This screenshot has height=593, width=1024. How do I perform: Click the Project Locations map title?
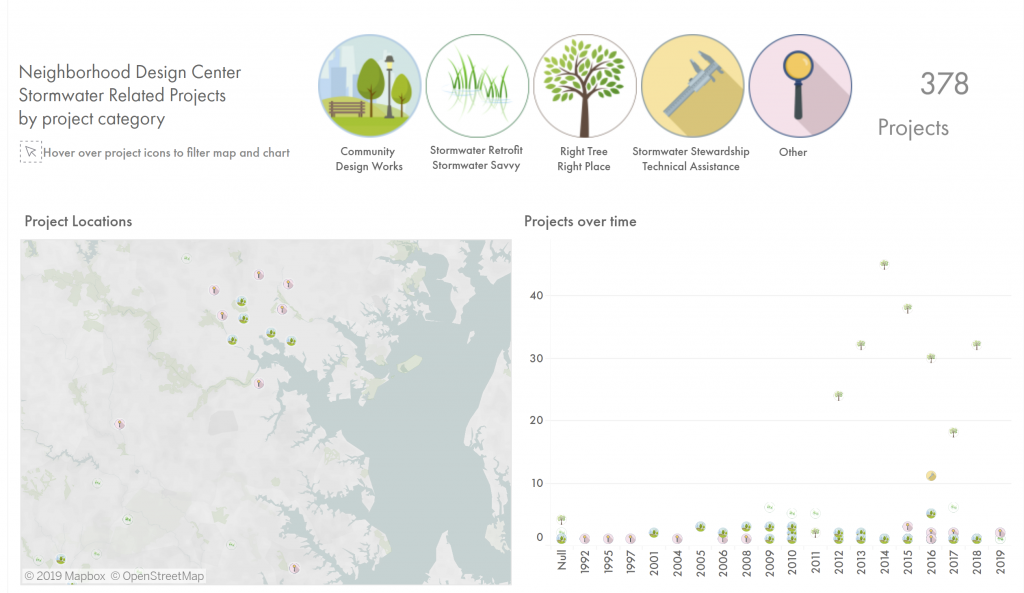pos(78,221)
